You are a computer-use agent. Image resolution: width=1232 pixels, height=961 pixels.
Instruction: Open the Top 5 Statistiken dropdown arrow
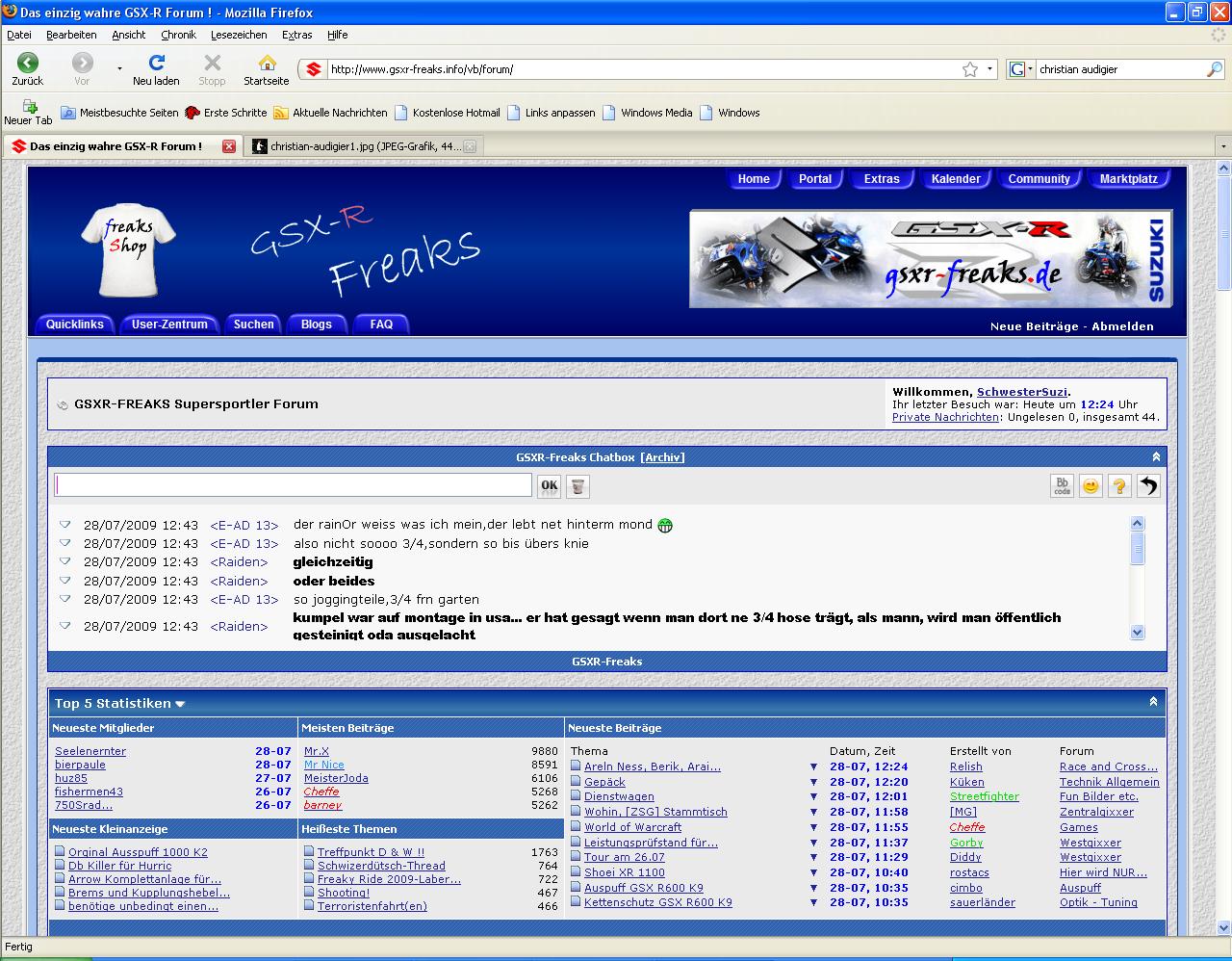pos(180,705)
